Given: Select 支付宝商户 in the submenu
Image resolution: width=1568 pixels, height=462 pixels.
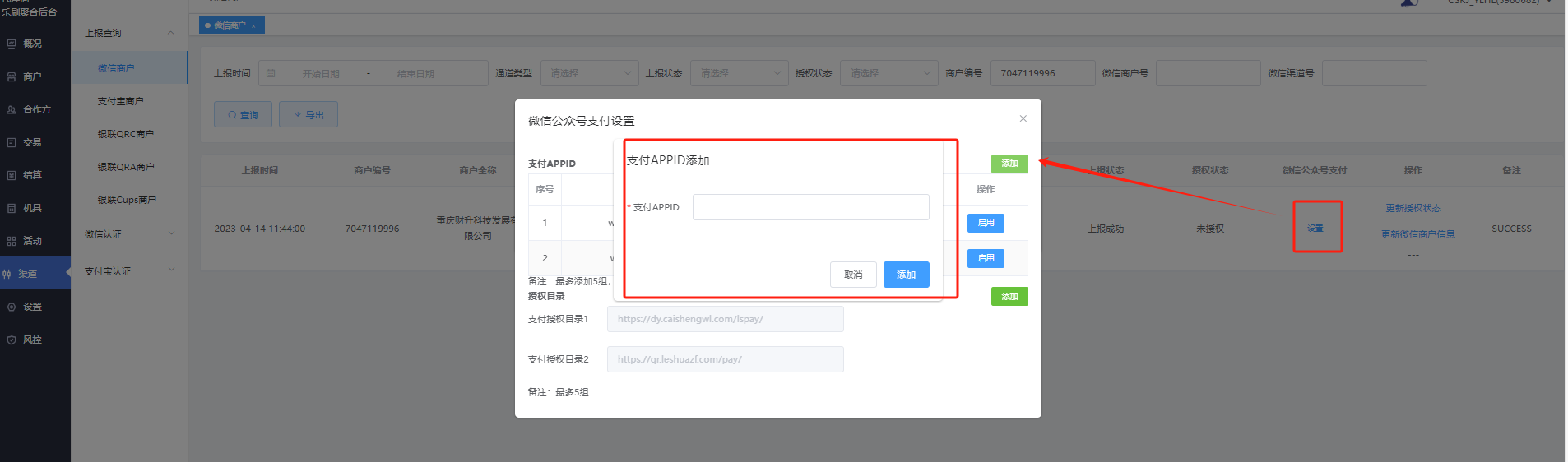Looking at the screenshot, I should coord(121,101).
